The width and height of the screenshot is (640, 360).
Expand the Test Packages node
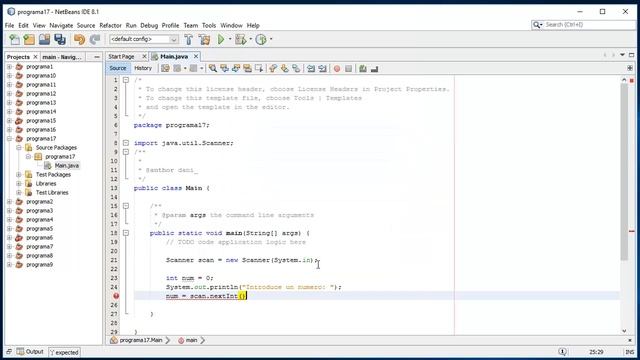tap(19, 175)
